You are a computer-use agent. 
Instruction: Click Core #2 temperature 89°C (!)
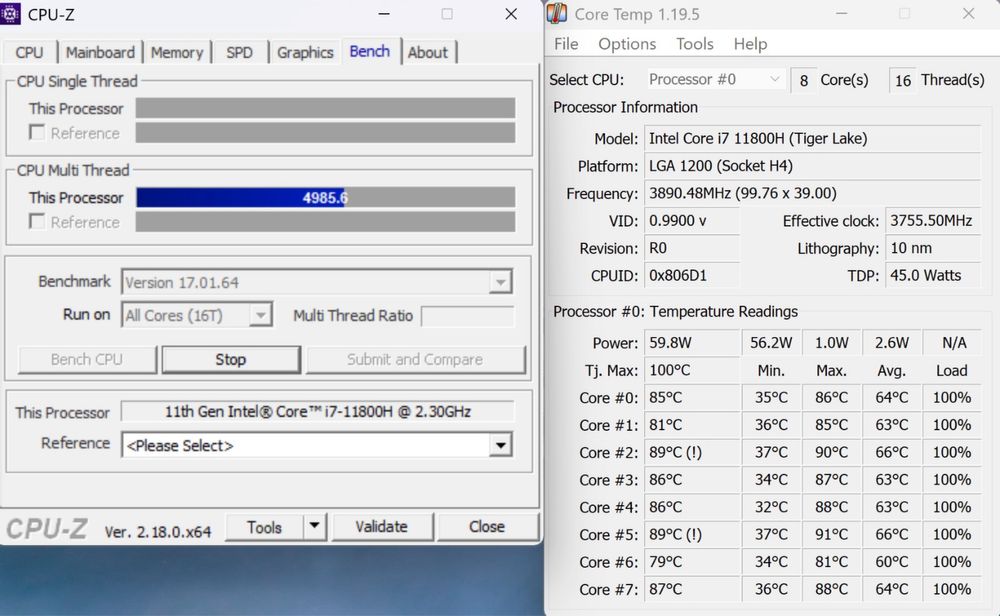point(692,452)
